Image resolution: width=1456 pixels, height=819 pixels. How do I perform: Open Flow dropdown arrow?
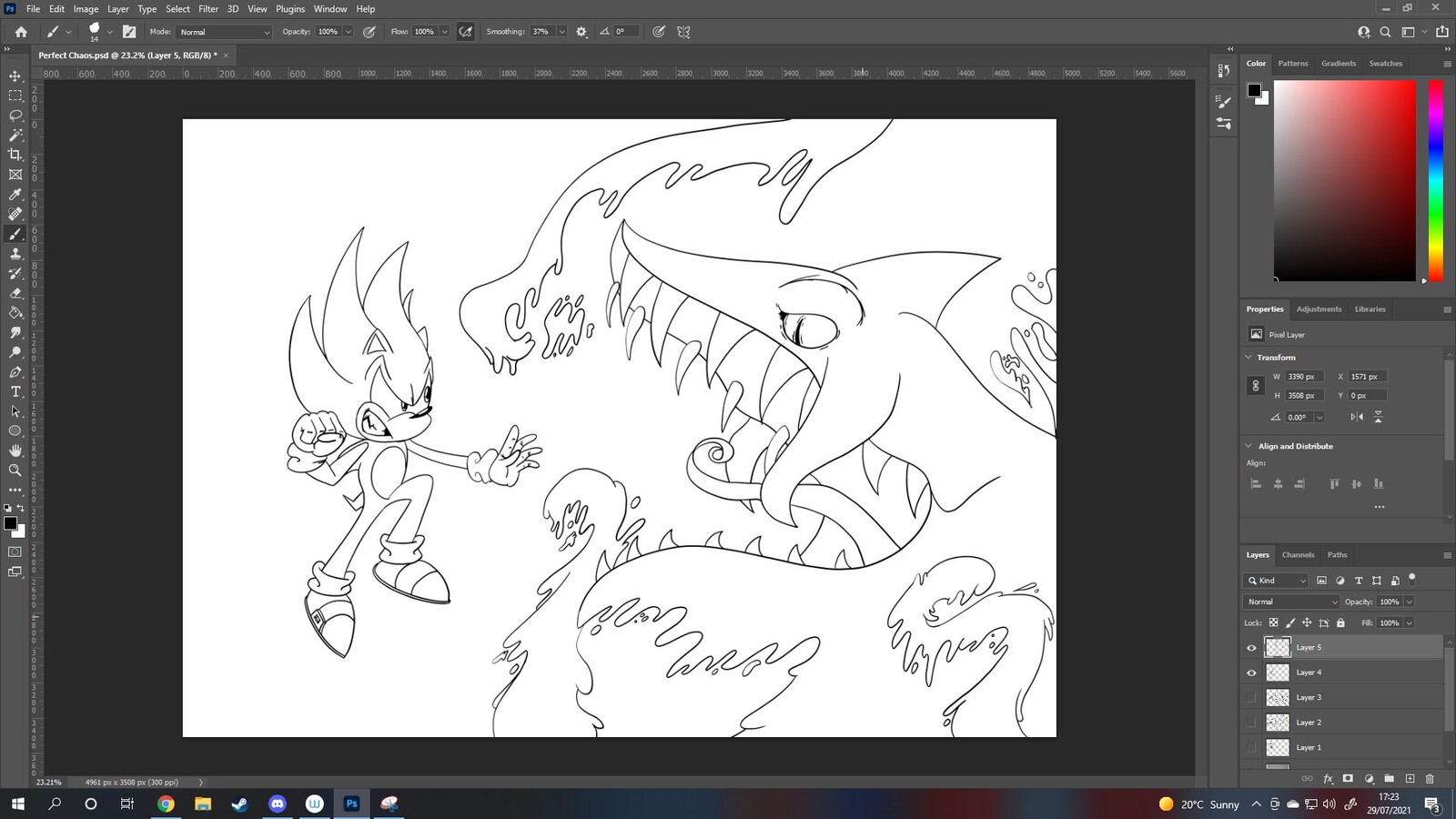coord(444,32)
